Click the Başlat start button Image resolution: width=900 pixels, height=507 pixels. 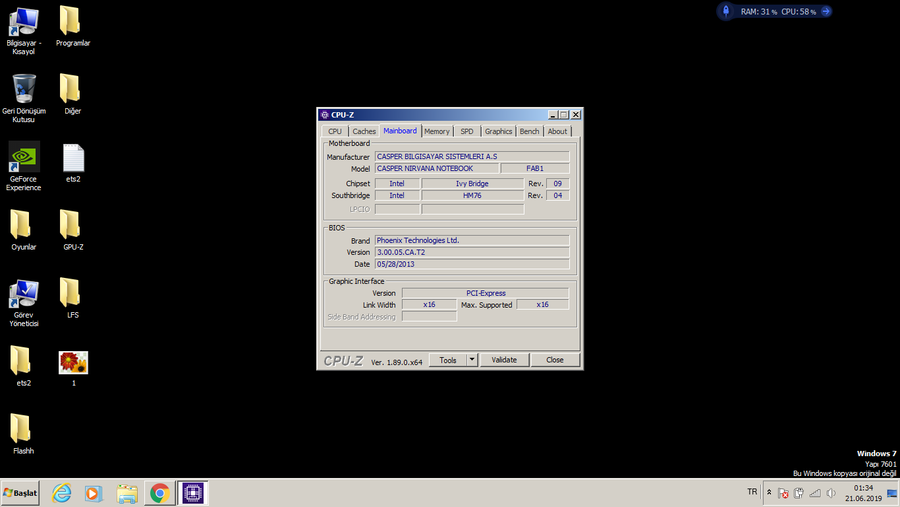point(20,493)
